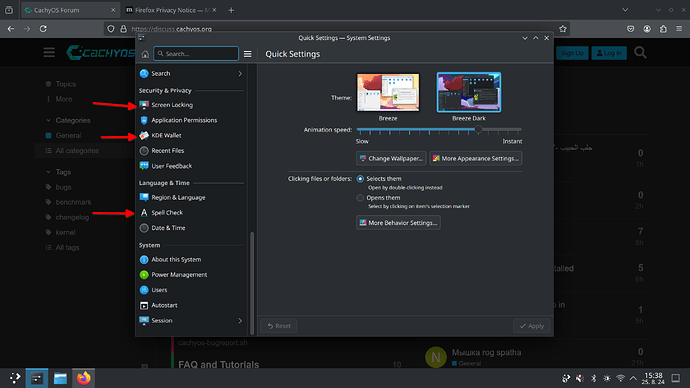The height and width of the screenshot is (388, 690).
Task: Click the Apply button
Action: [x=532, y=326]
